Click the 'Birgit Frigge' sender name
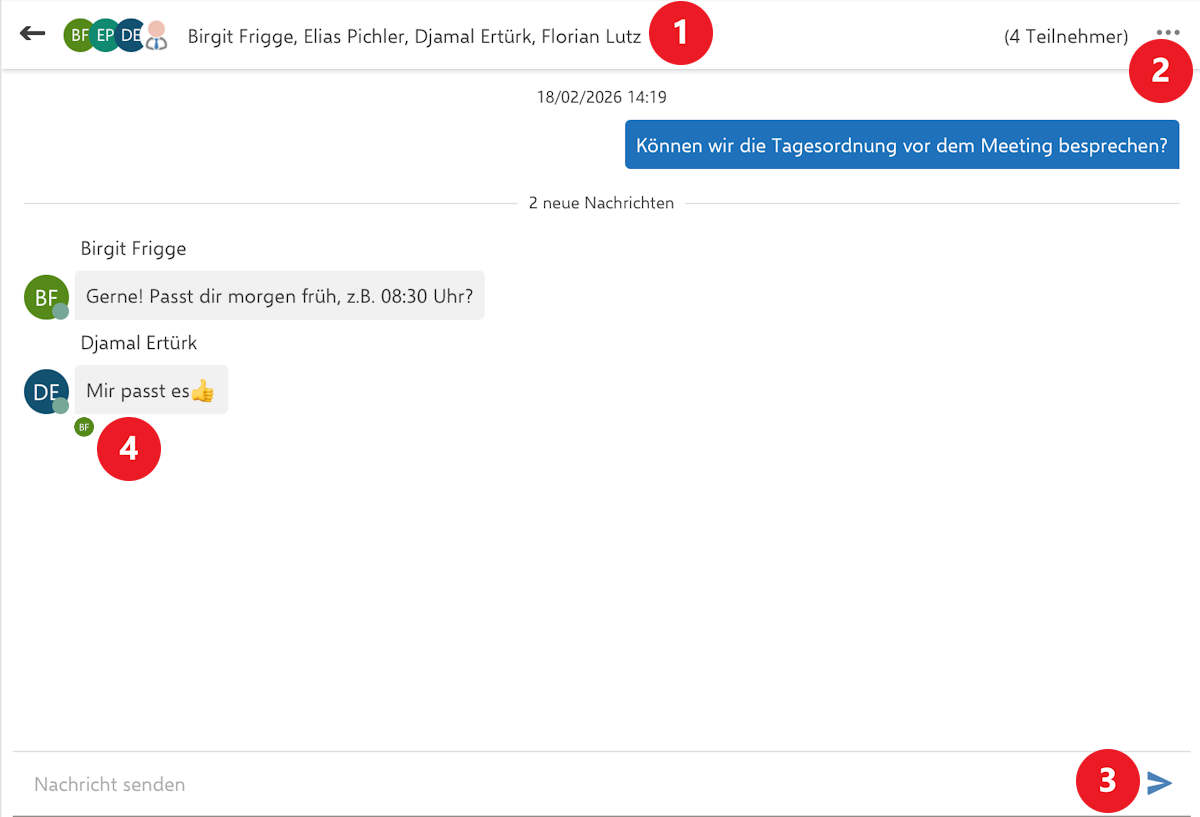The height and width of the screenshot is (817, 1200). 133,249
